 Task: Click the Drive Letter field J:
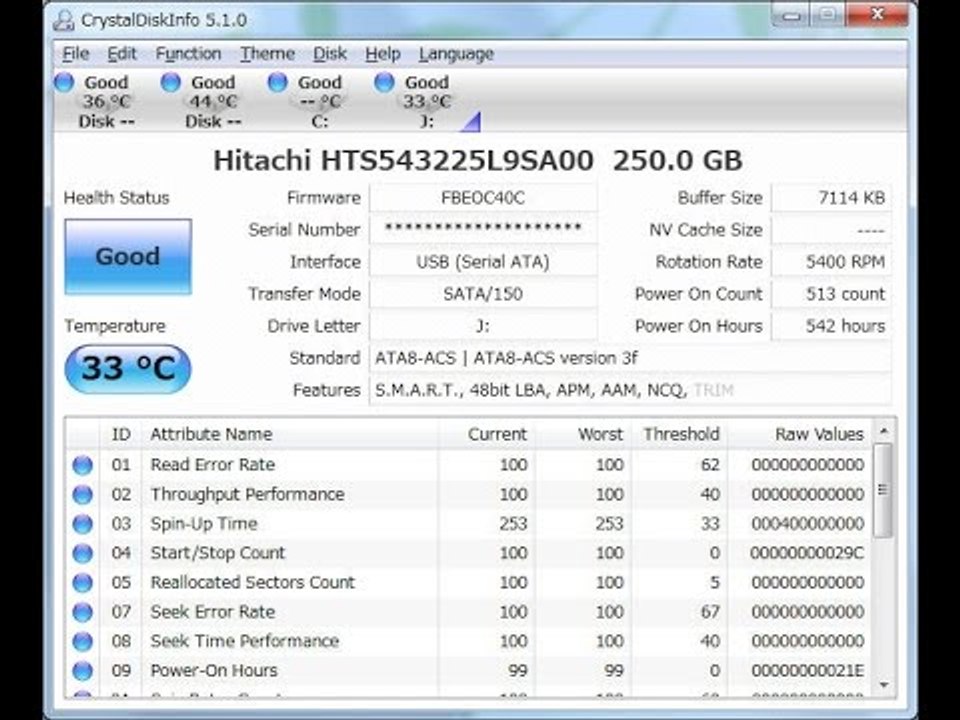pyautogui.click(x=483, y=326)
